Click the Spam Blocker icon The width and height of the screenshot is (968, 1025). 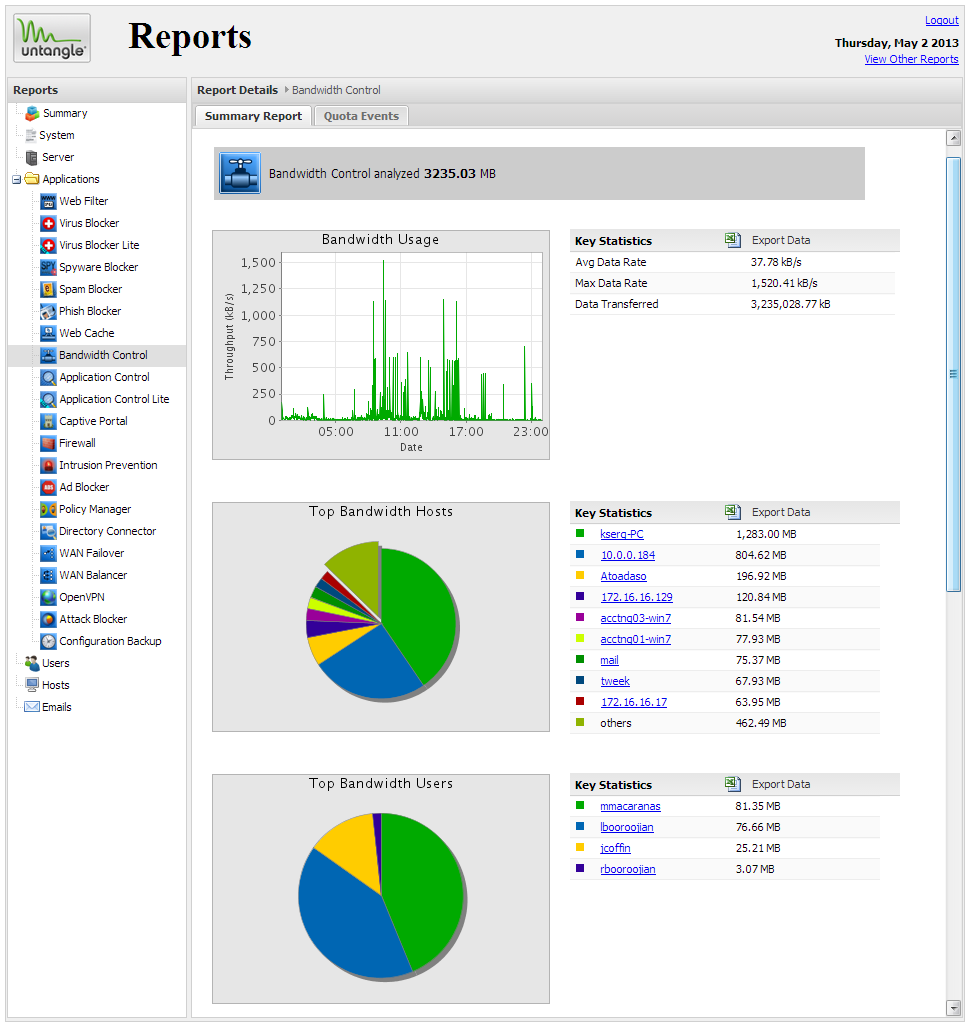[x=48, y=290]
